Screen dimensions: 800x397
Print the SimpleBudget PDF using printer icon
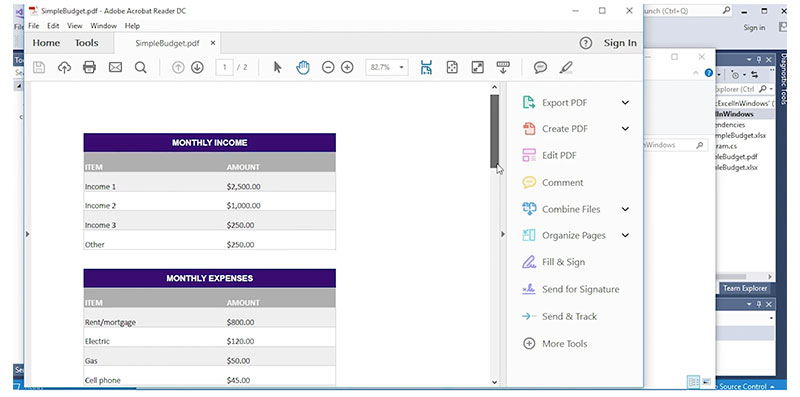89,67
